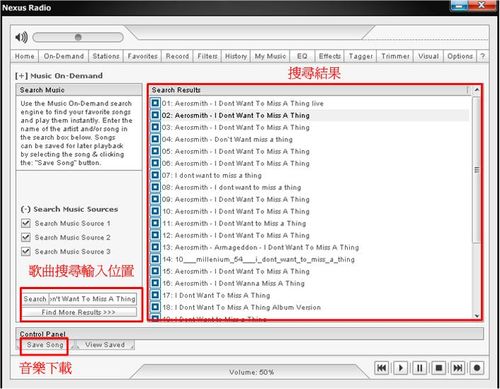Skip to next track button
500x389 pixels.
[458, 368]
